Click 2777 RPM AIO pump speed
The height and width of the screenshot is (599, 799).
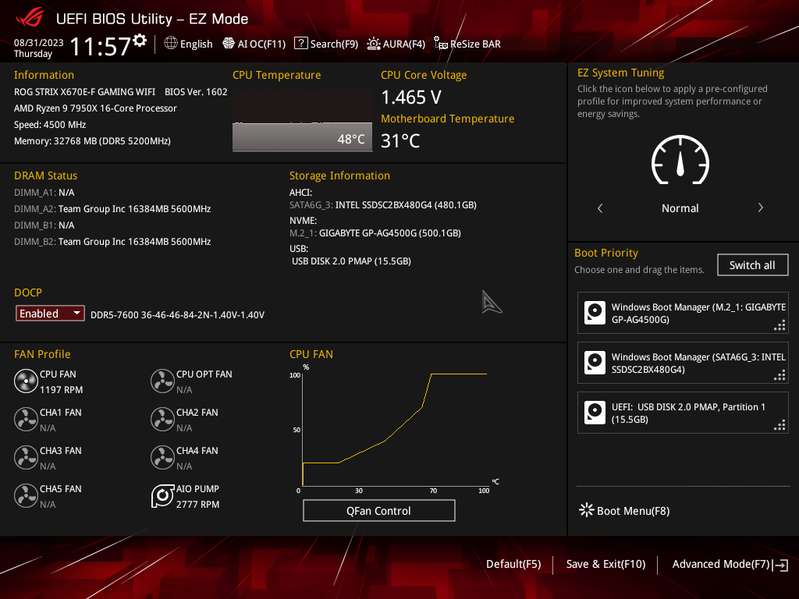pyautogui.click(x=198, y=504)
